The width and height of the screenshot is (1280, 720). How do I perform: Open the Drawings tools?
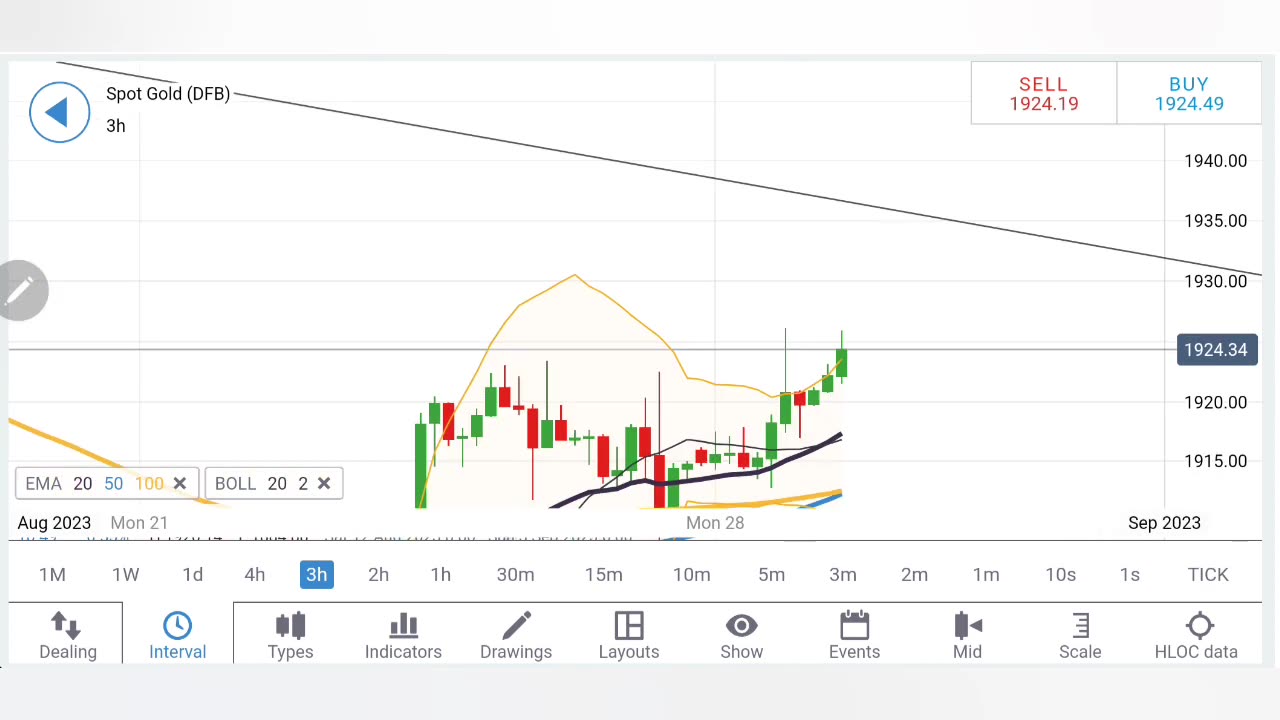click(x=516, y=636)
